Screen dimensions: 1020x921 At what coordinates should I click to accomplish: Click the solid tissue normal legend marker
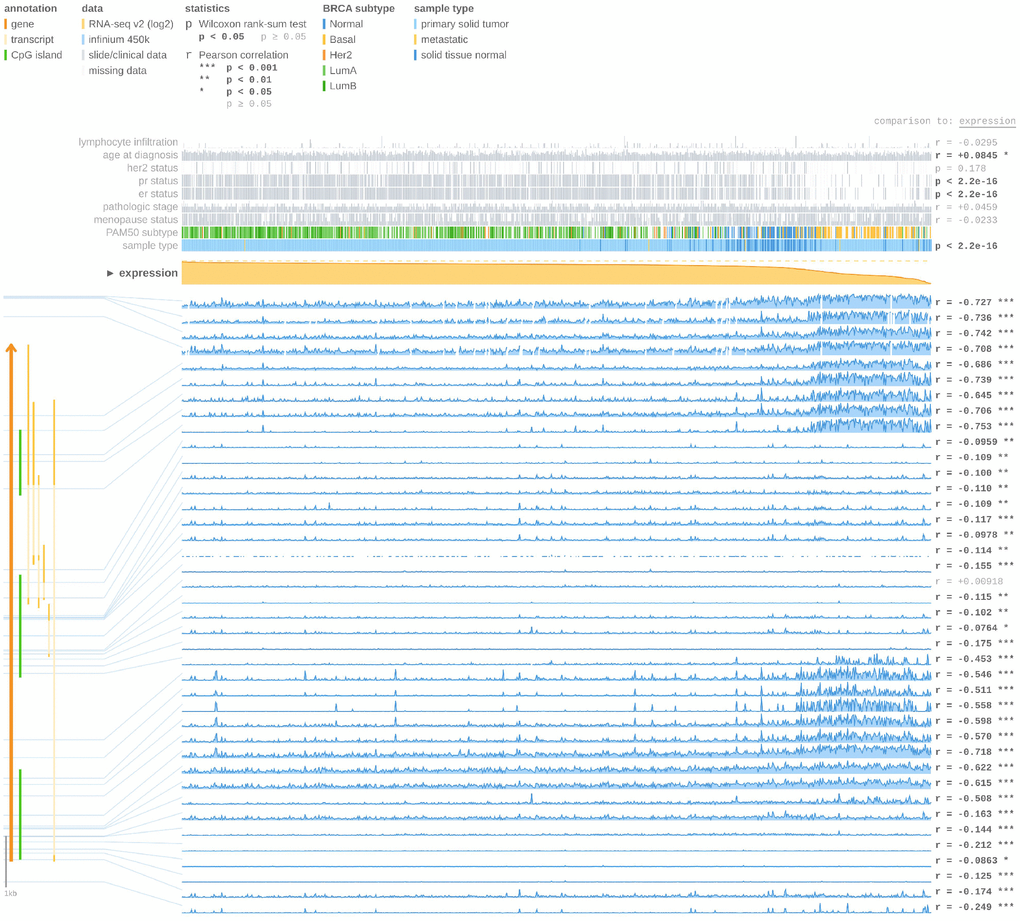click(416, 55)
